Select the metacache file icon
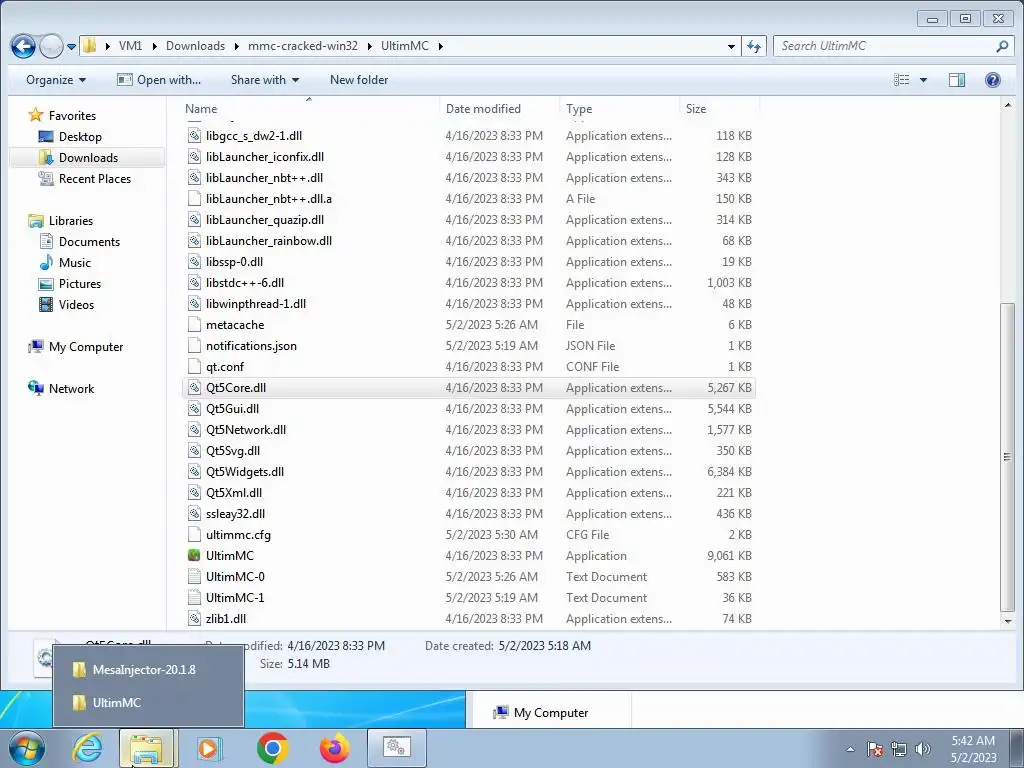The width and height of the screenshot is (1024, 768). [194, 325]
